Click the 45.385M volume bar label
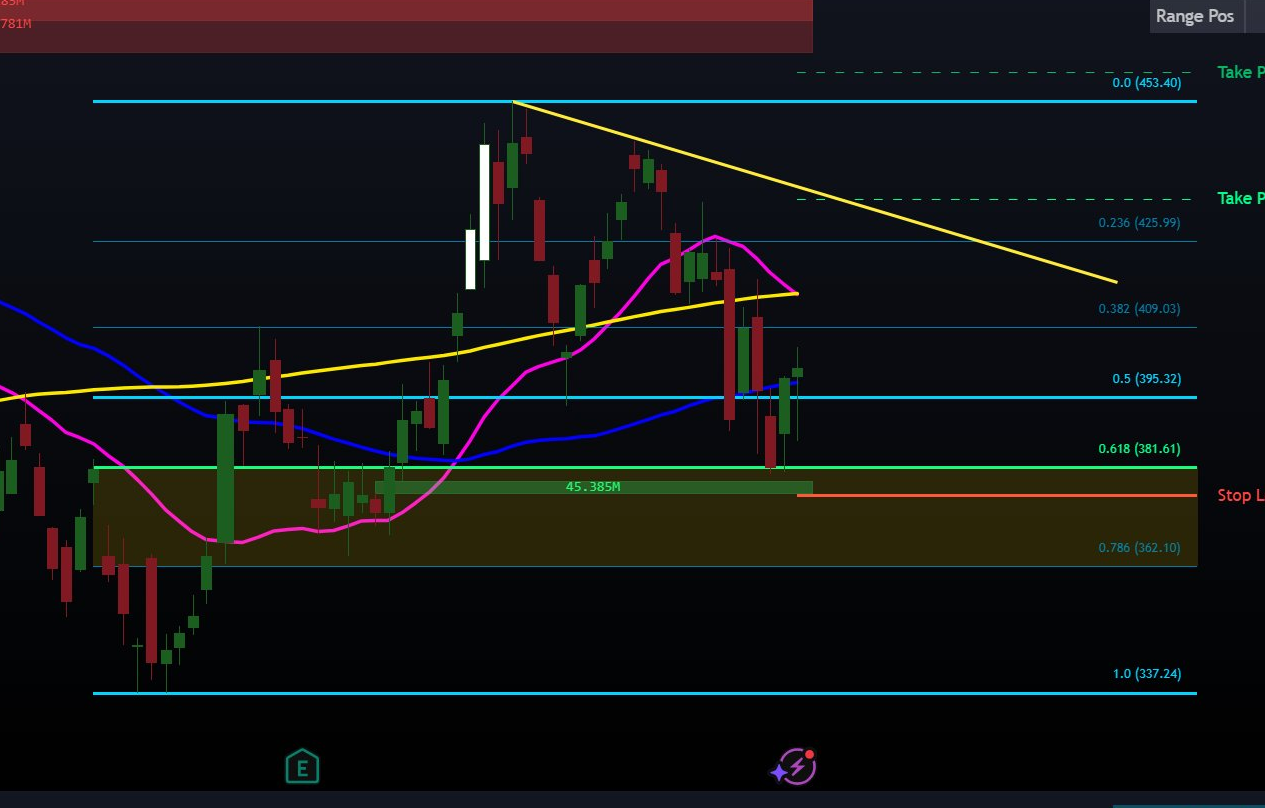1265x808 pixels. pos(593,487)
